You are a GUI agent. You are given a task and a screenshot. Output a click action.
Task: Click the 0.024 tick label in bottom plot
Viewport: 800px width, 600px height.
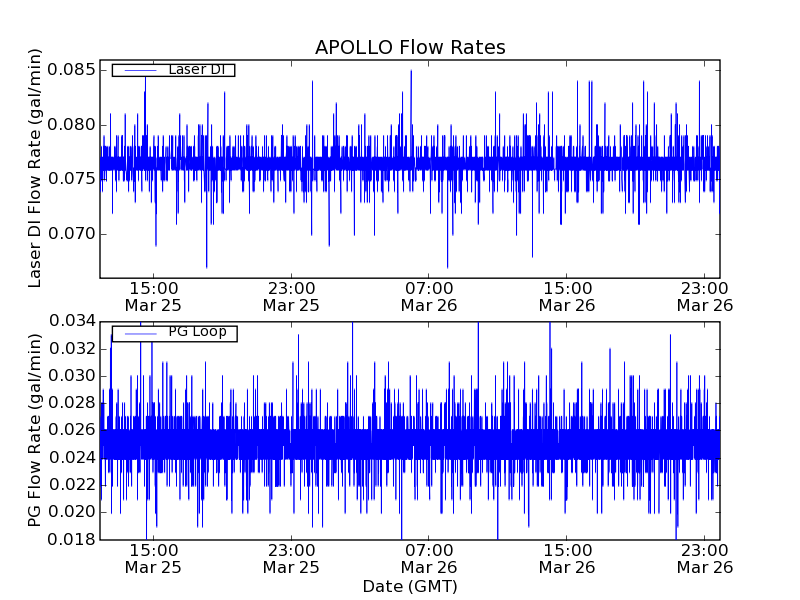coord(72,458)
